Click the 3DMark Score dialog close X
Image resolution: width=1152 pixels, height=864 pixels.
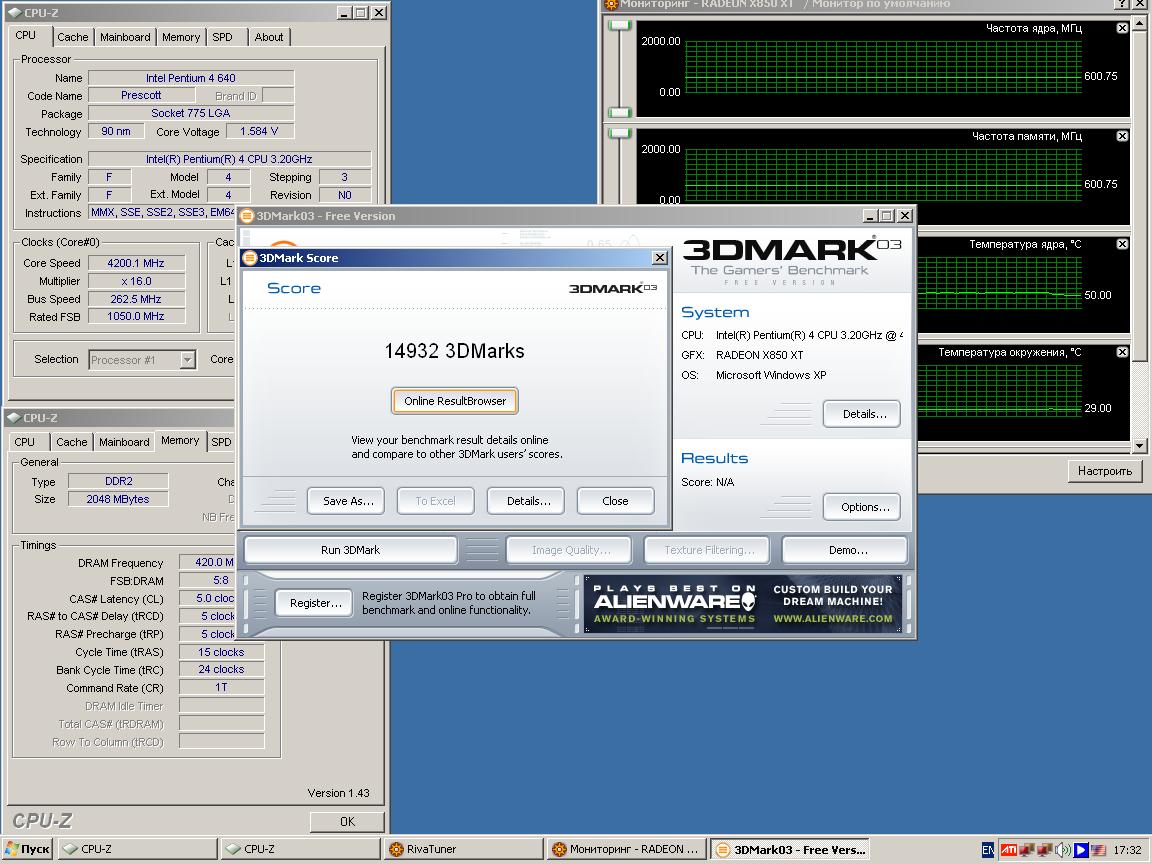[660, 258]
